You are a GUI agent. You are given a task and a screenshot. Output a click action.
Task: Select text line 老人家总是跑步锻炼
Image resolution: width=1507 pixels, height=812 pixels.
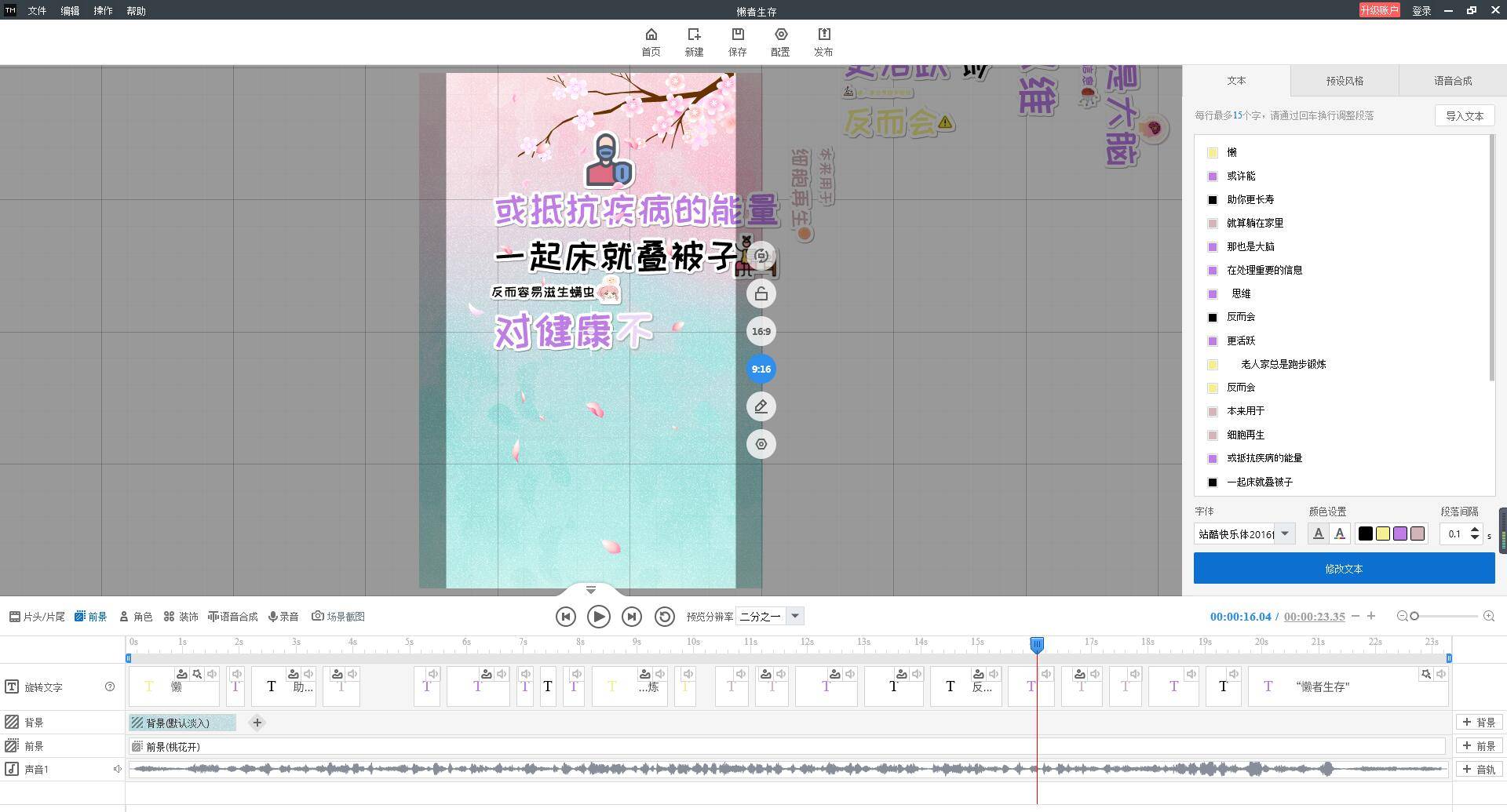pyautogui.click(x=1283, y=364)
